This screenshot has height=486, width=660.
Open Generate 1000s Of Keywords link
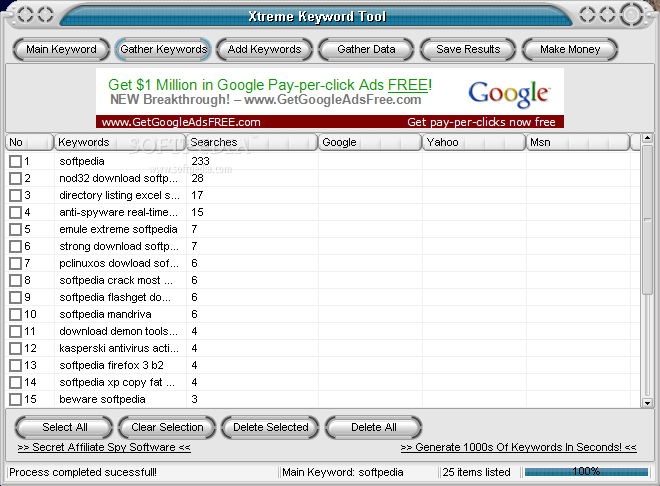tap(519, 447)
